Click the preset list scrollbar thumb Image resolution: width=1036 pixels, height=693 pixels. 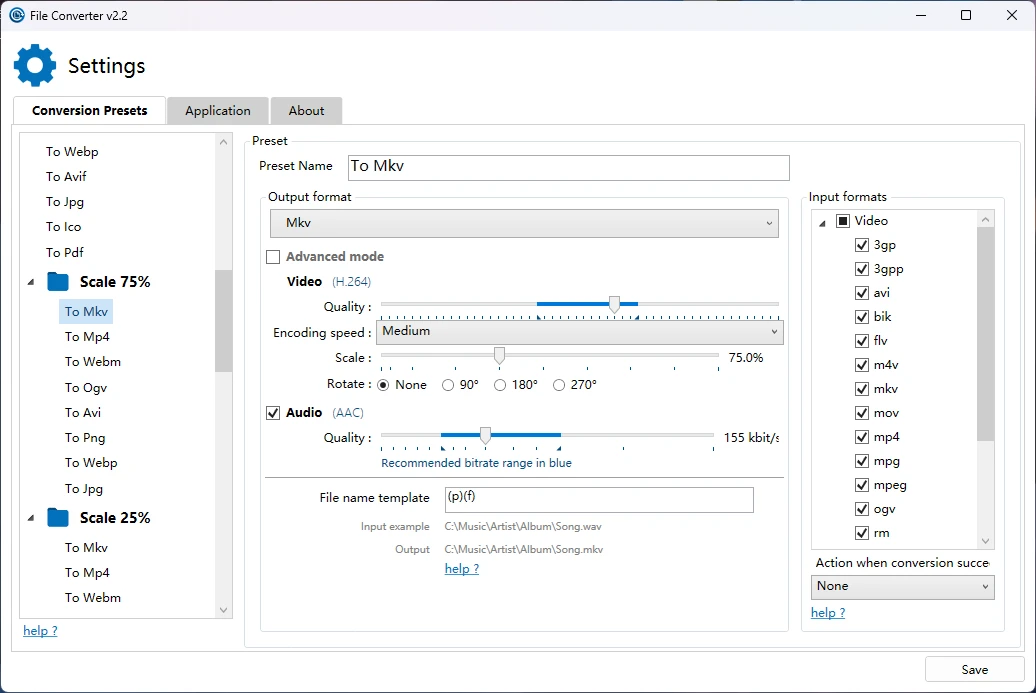[x=223, y=321]
